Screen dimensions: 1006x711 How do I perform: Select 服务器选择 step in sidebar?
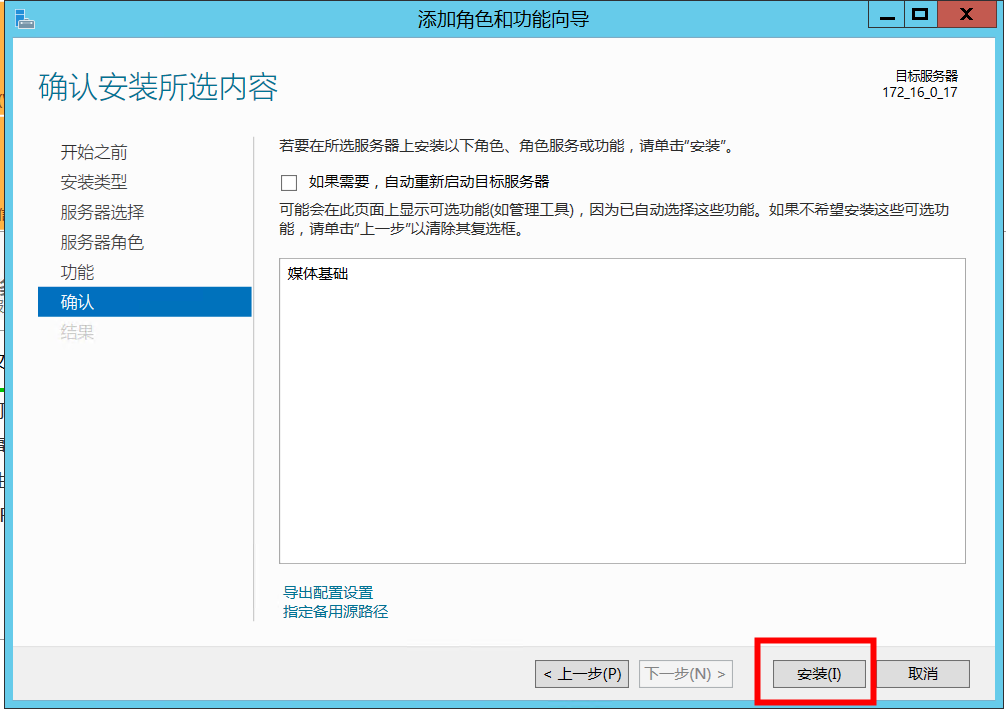(102, 212)
